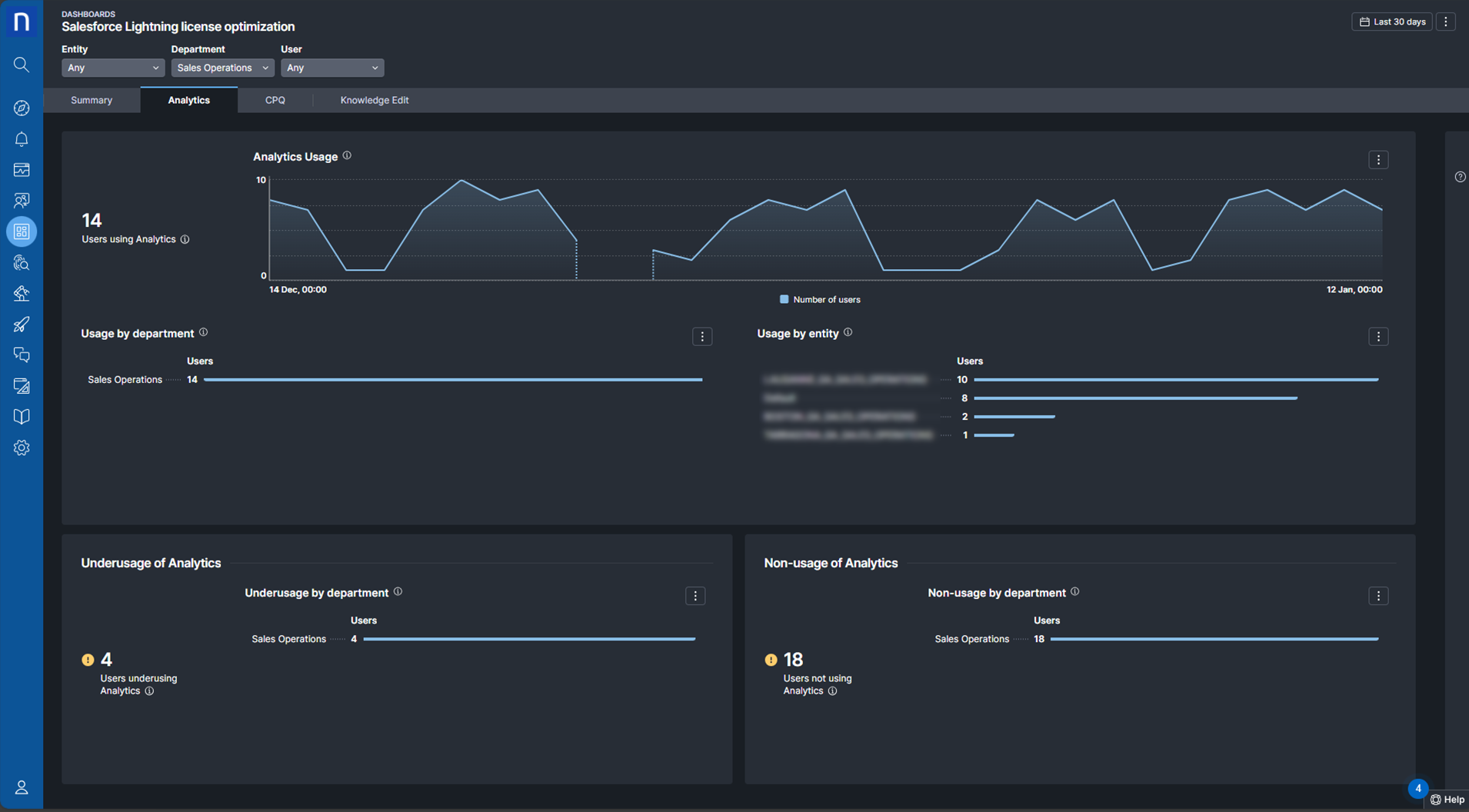Click entity bar with 8 users

(1136, 398)
